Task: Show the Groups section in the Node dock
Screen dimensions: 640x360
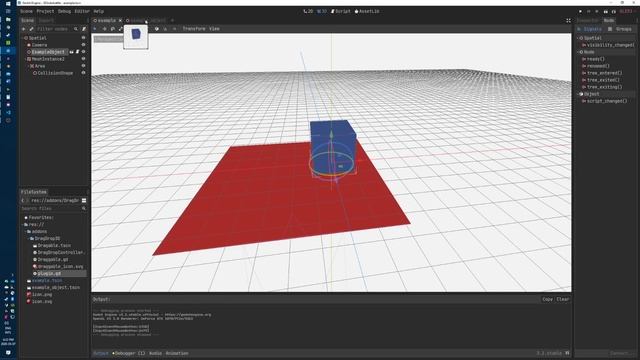Action: (x=620, y=29)
